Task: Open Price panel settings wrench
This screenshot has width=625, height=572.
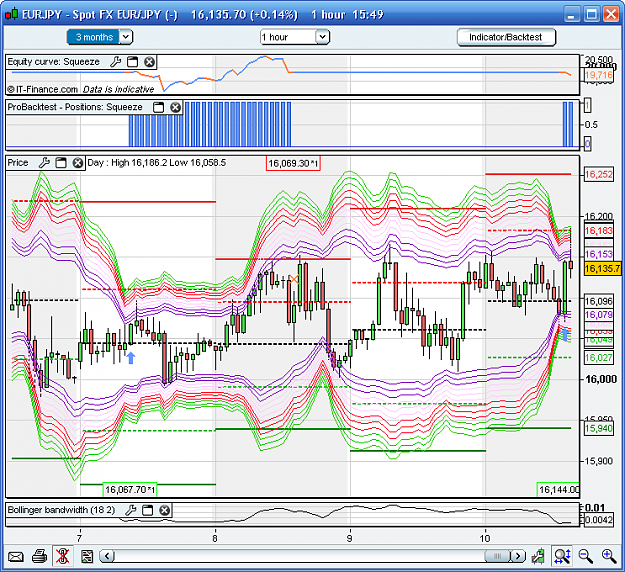Action: (x=44, y=163)
